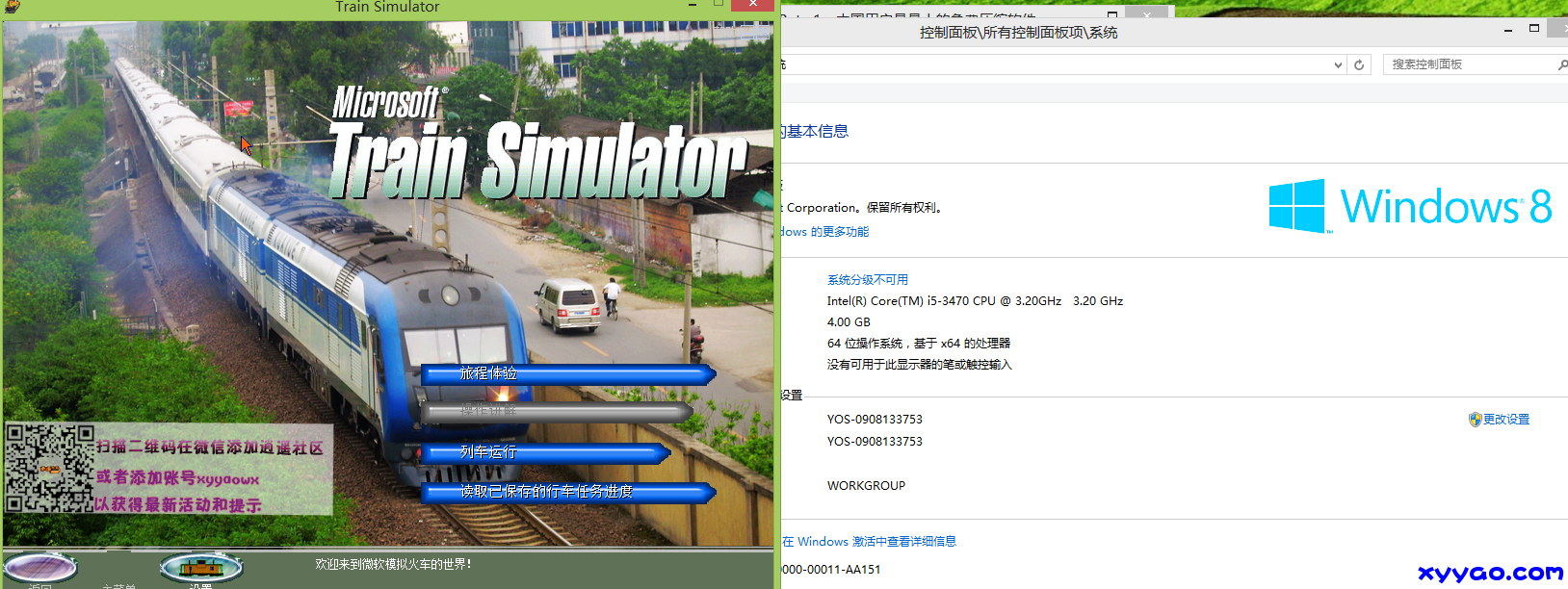
Task: Click the purple oval 返回 back button
Action: pos(40,568)
